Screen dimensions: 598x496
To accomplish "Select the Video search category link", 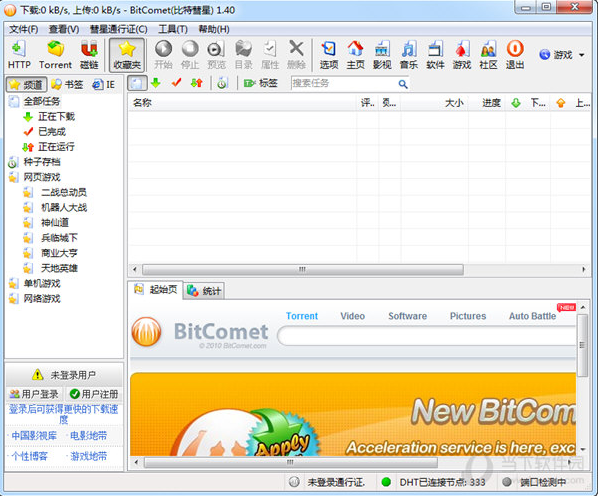I will [352, 316].
